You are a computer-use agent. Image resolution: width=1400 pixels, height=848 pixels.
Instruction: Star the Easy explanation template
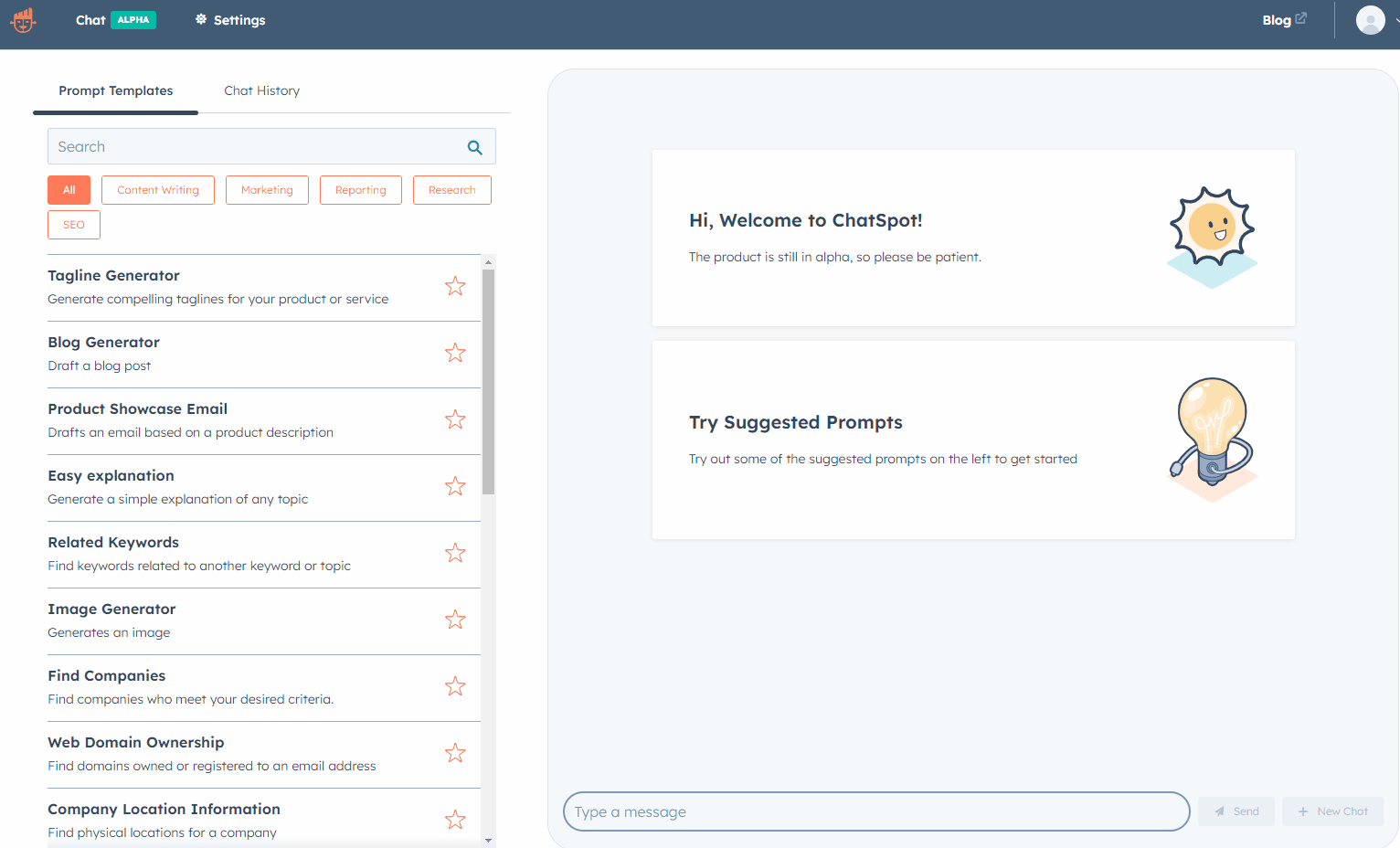tap(455, 486)
